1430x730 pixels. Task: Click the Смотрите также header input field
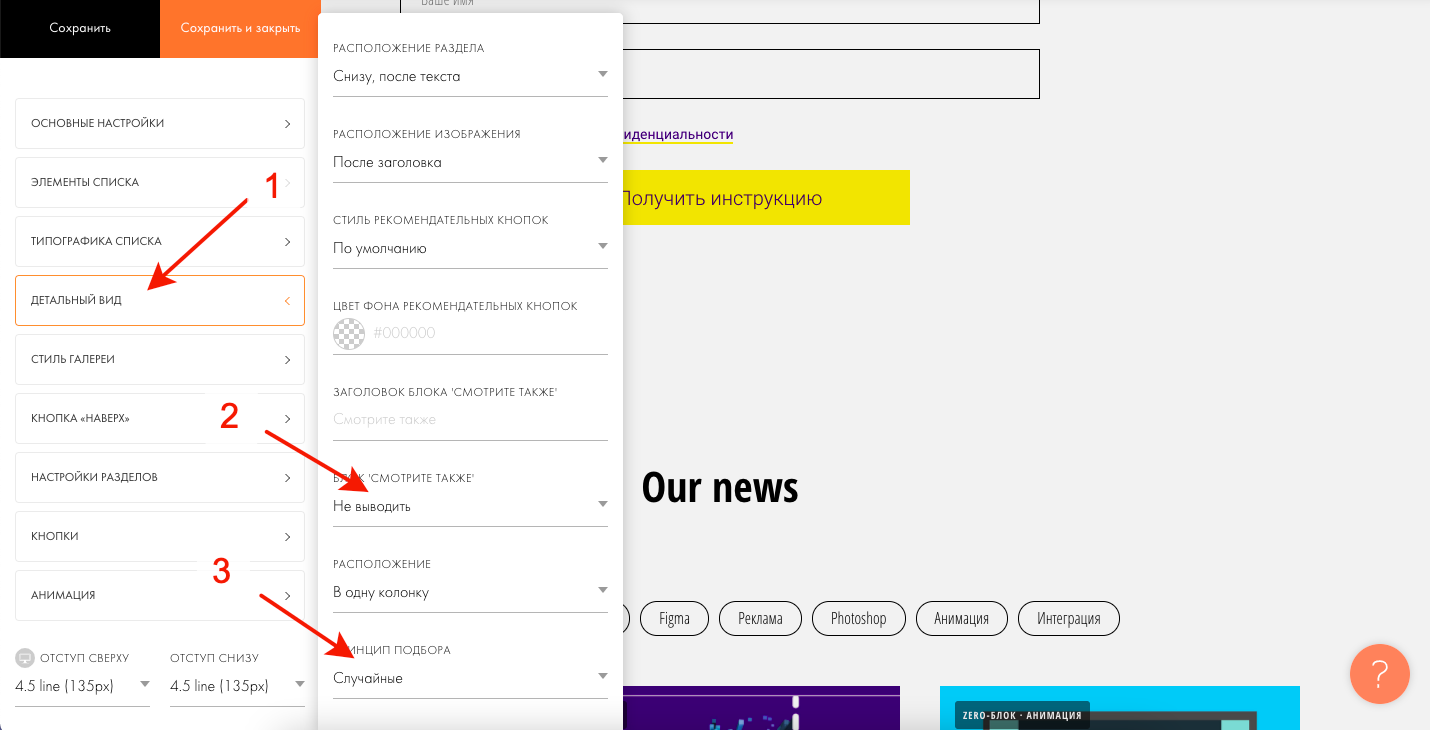point(470,420)
